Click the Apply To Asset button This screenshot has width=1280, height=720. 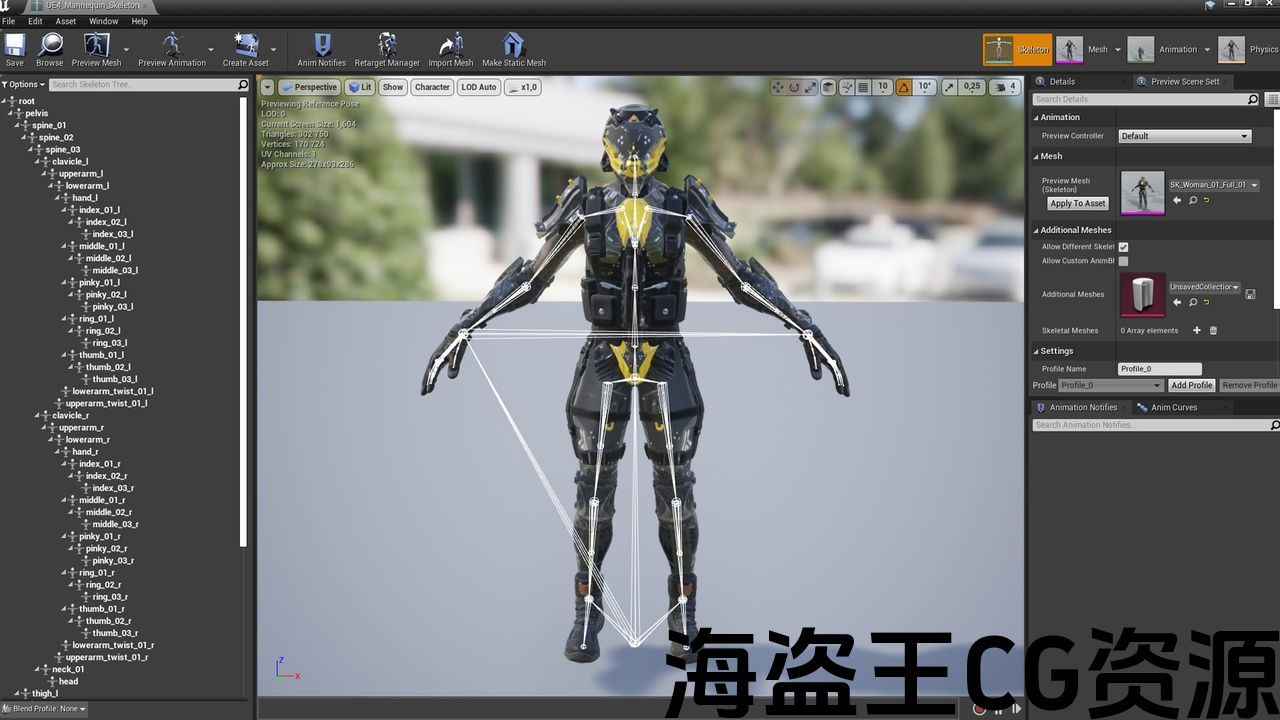[x=1077, y=203]
